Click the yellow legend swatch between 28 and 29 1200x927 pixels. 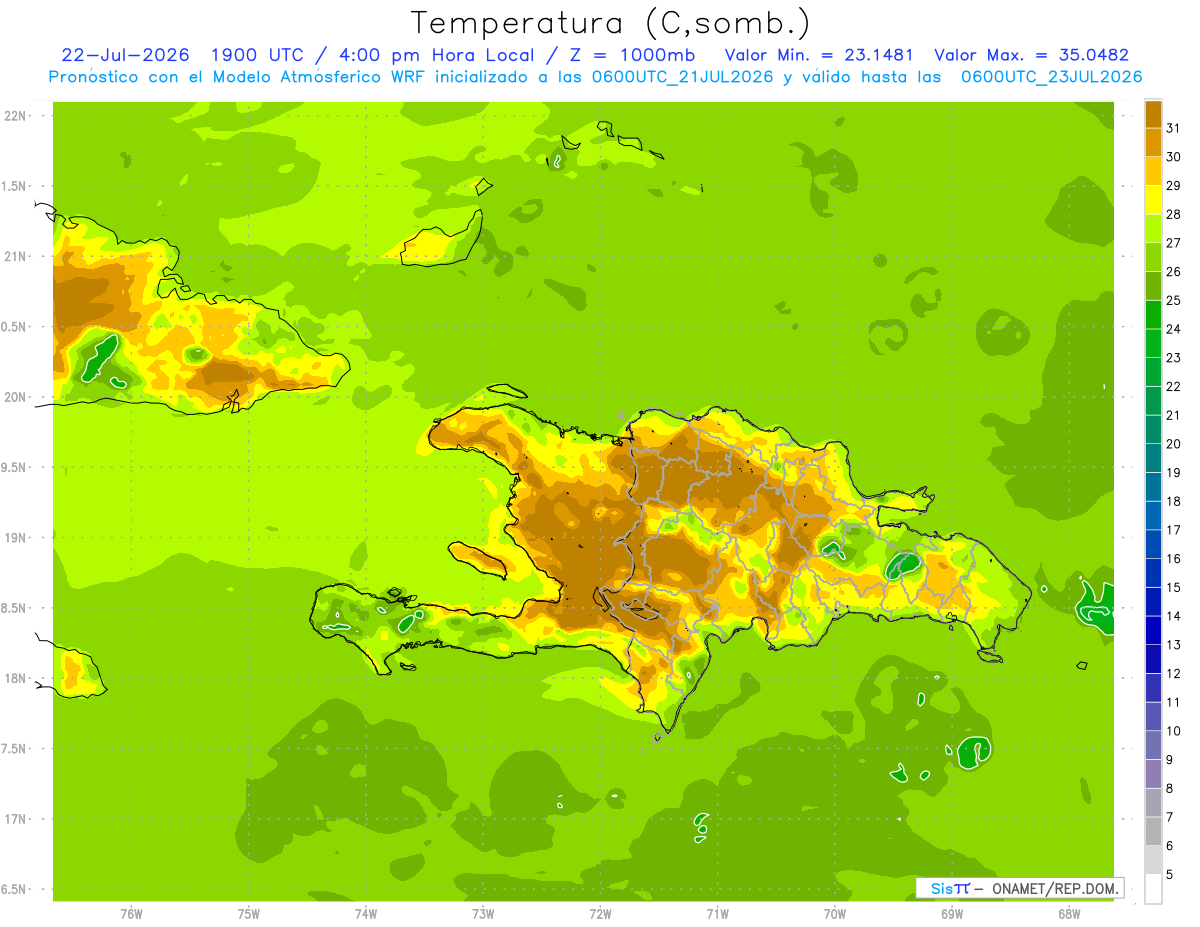[x=1153, y=200]
